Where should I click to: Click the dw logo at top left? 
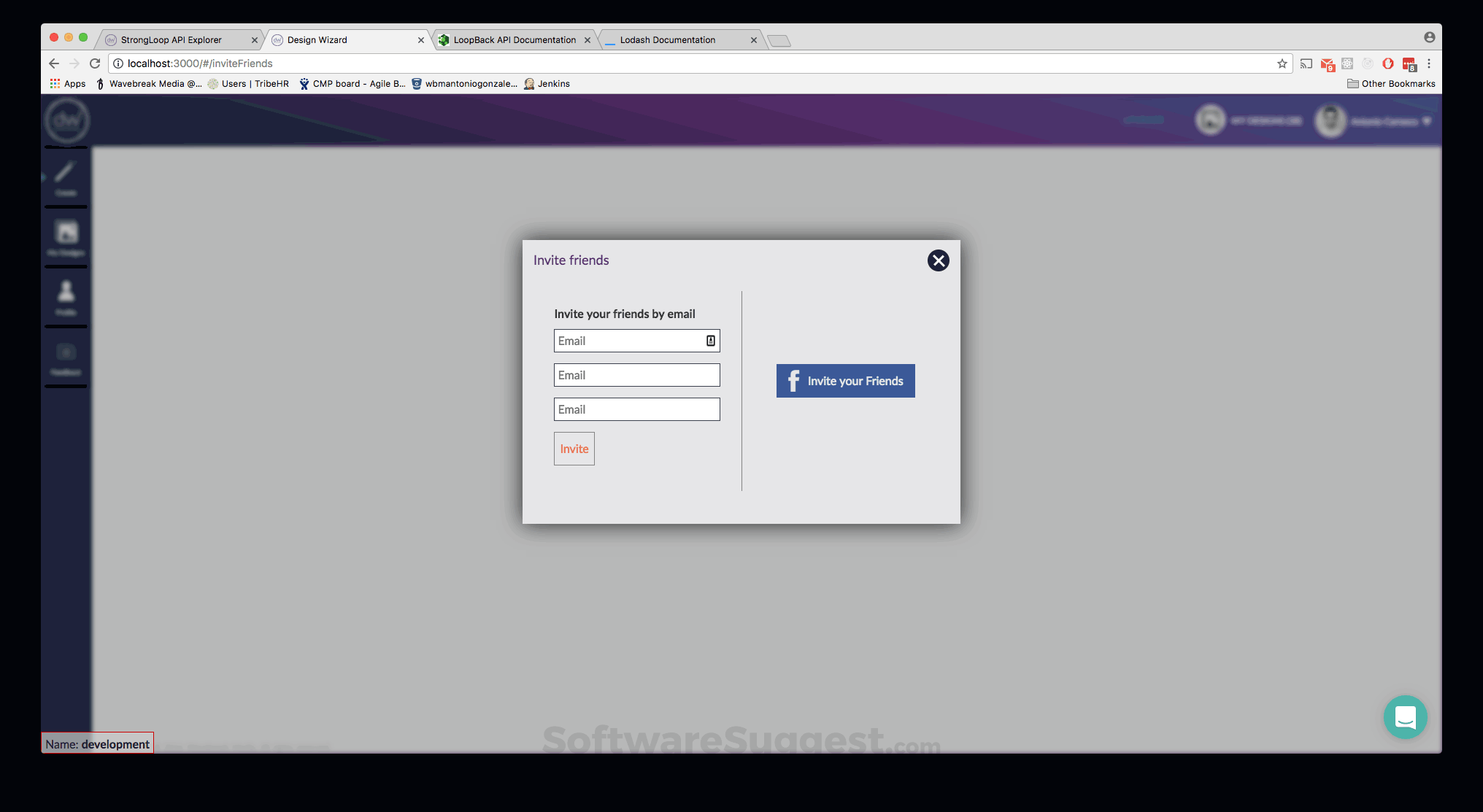click(x=66, y=120)
